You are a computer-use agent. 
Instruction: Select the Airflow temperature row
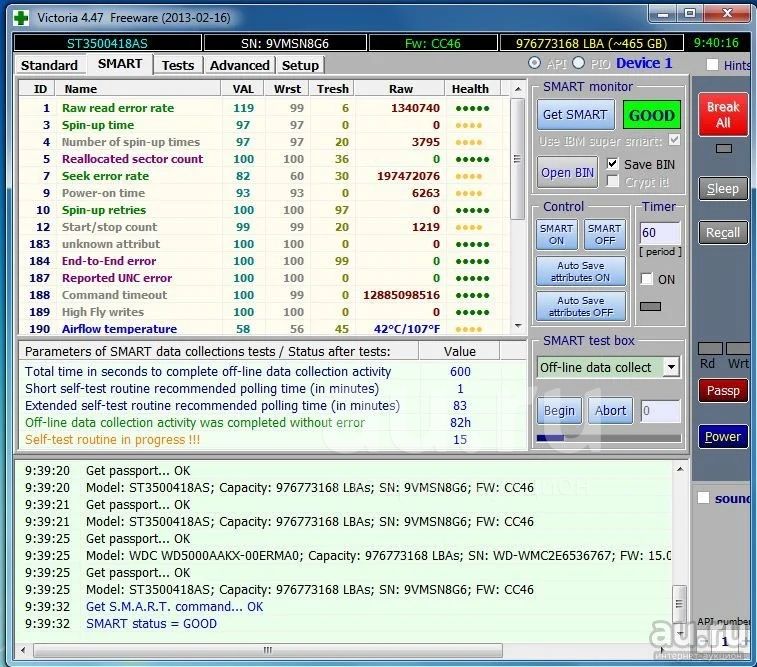point(264,329)
